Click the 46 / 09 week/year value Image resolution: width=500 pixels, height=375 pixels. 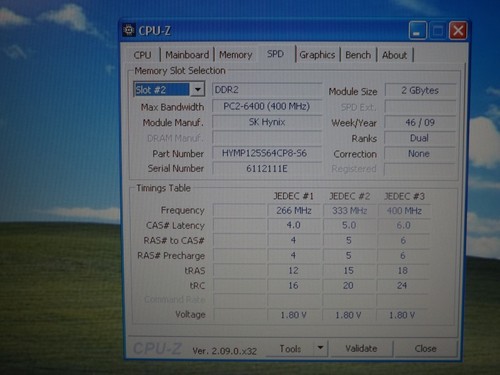420,122
